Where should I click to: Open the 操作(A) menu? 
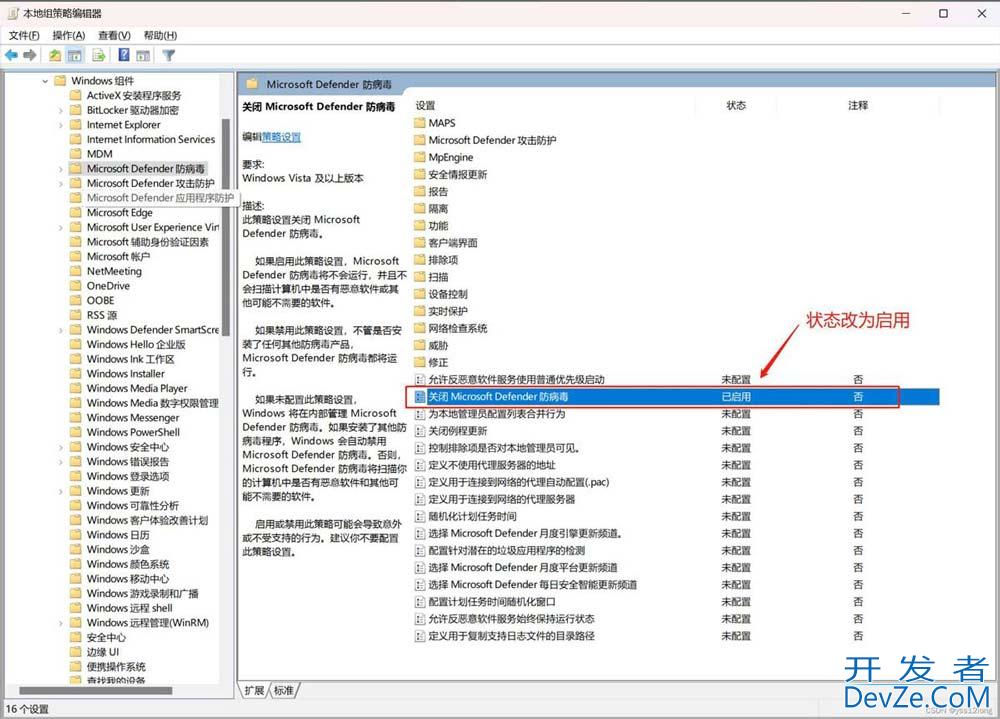coord(69,36)
